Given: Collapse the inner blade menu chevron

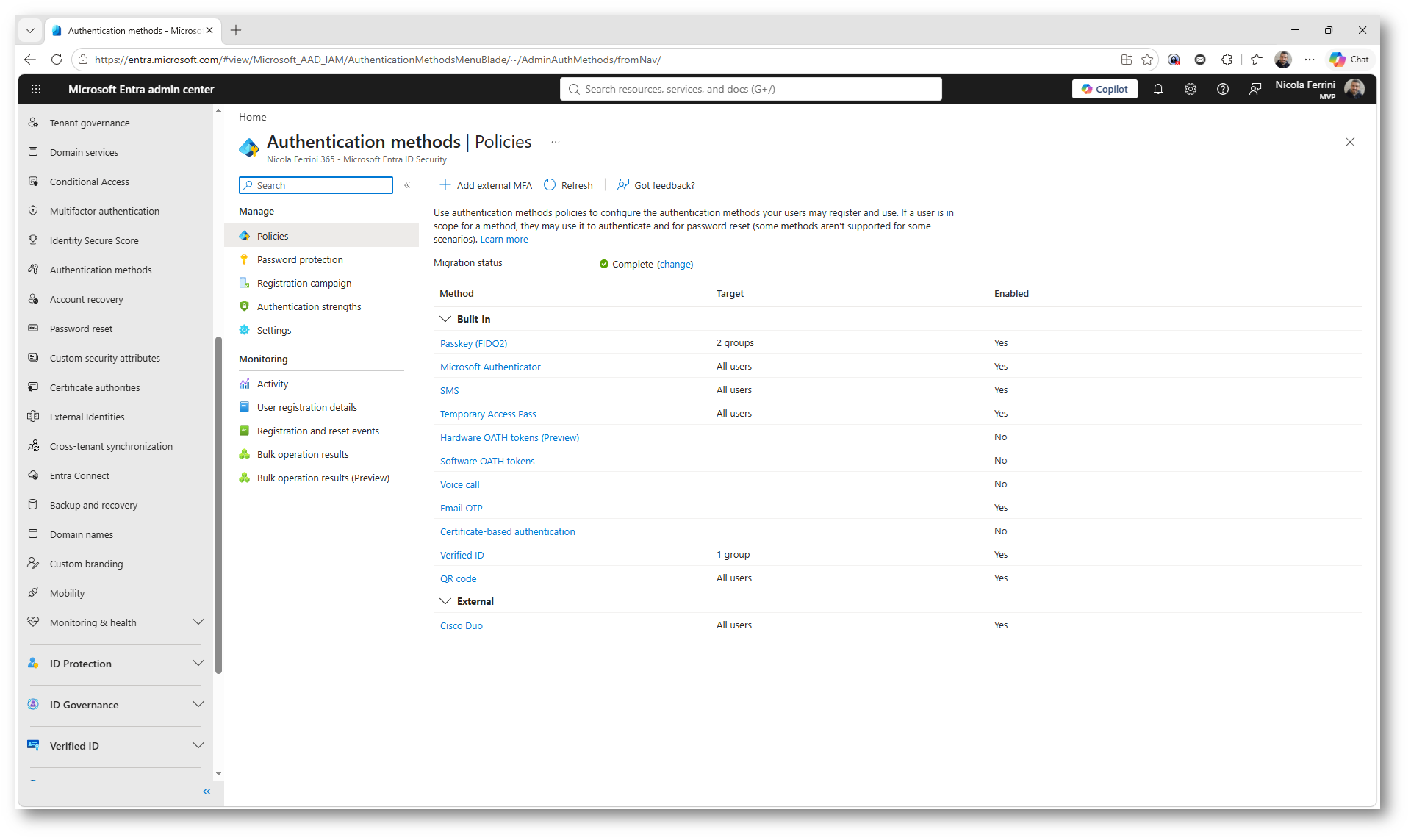Looking at the screenshot, I should pos(407,185).
